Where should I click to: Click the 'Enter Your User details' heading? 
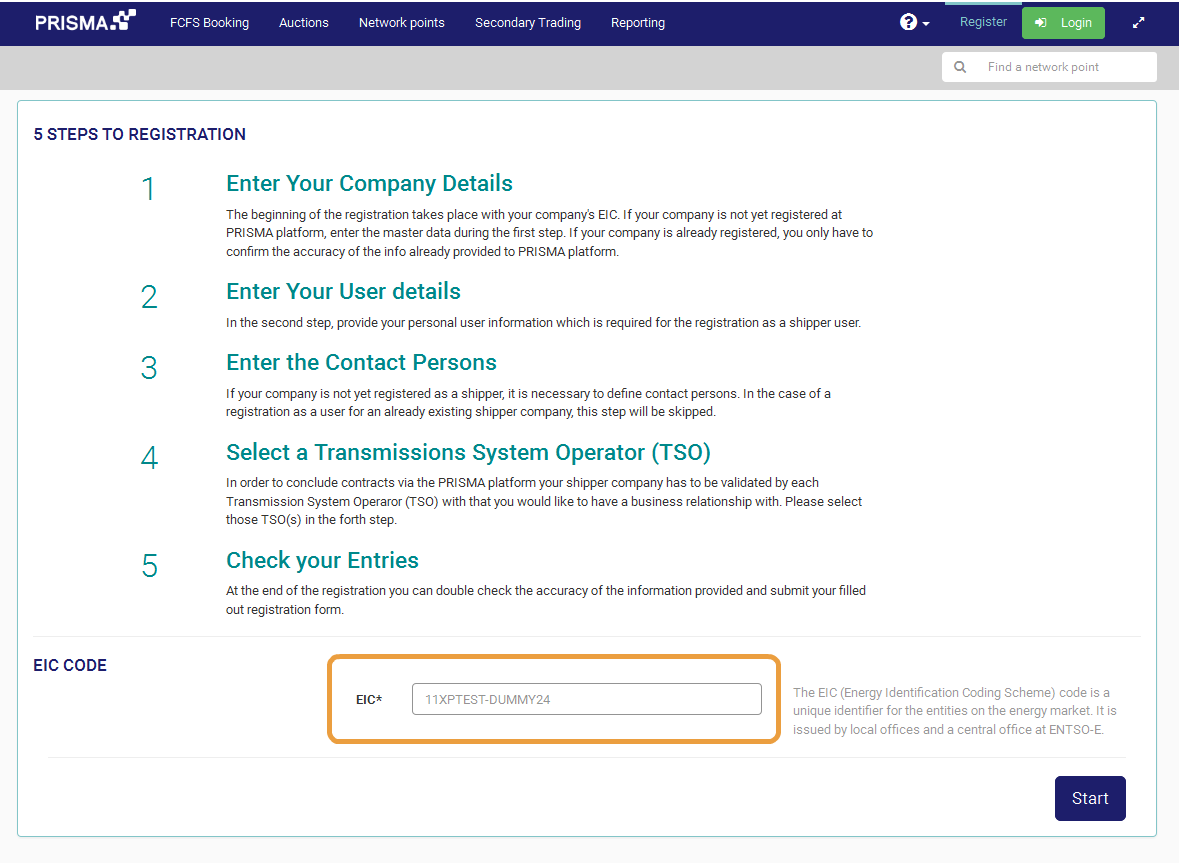click(344, 292)
